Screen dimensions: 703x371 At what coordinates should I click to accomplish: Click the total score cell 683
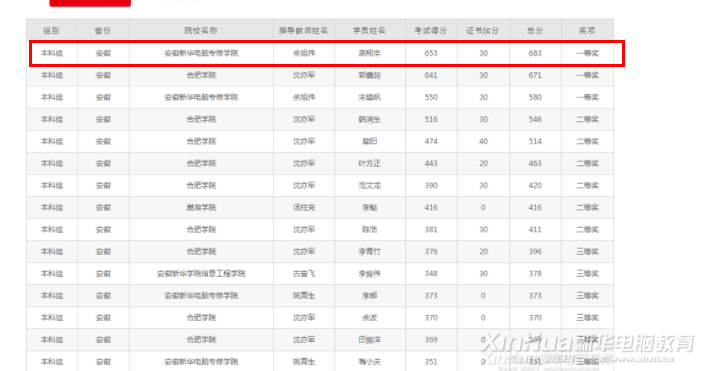point(535,53)
